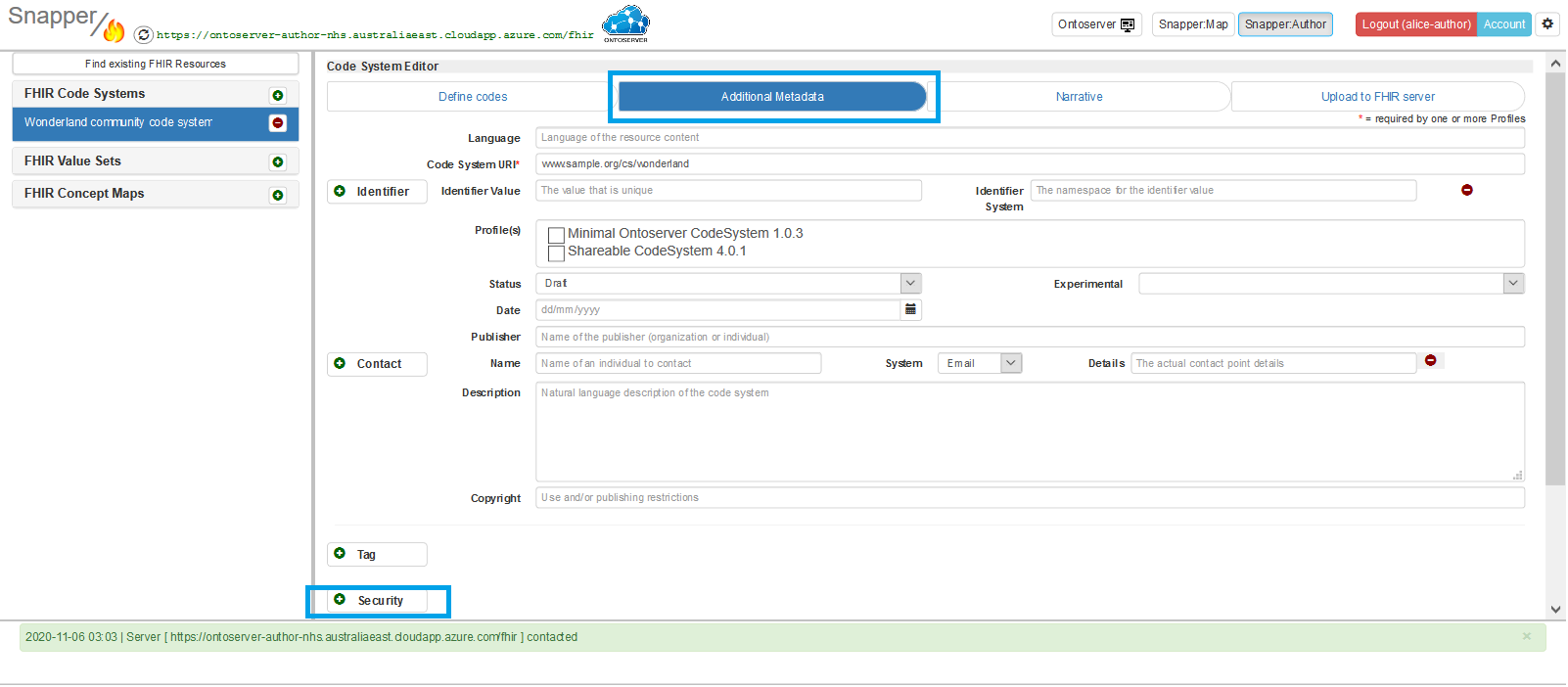Click the Description text area
1568x687 pixels.
click(x=1030, y=432)
